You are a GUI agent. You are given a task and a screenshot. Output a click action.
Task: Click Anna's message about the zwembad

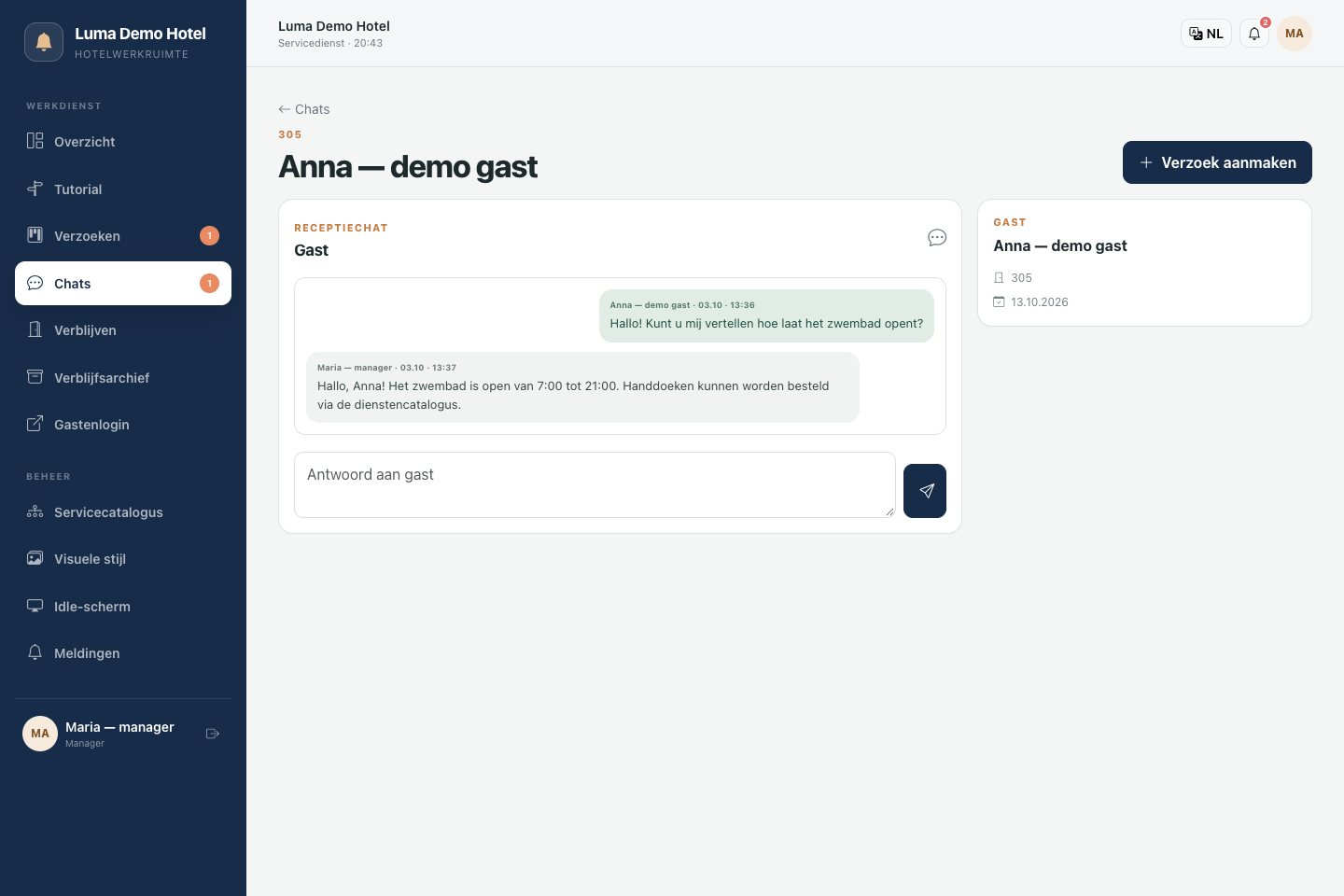[x=766, y=315]
